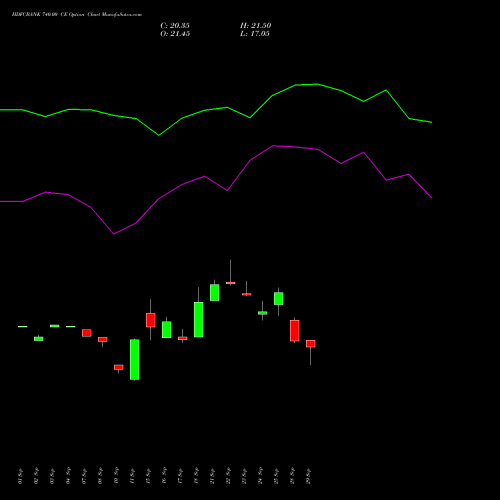Screen dimensions: 500x500
Task: Click the 25 Sep date label
Action: tap(276, 477)
